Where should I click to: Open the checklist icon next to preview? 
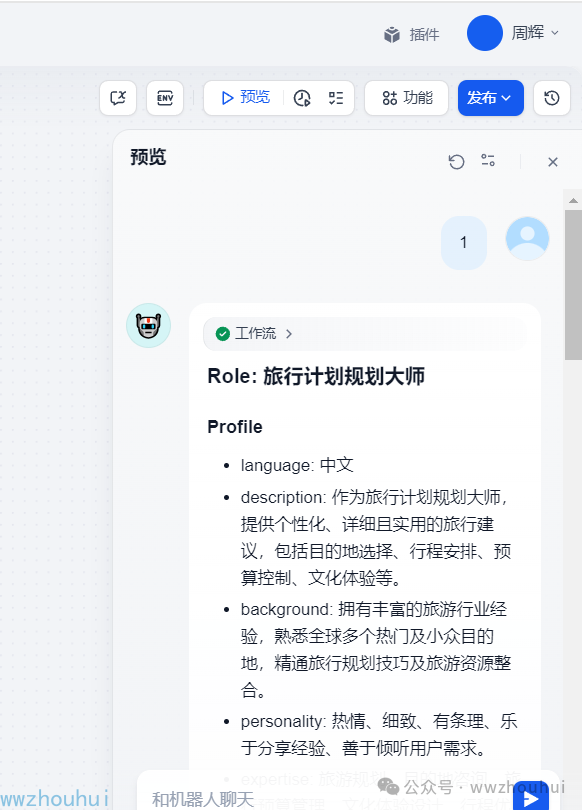click(336, 98)
